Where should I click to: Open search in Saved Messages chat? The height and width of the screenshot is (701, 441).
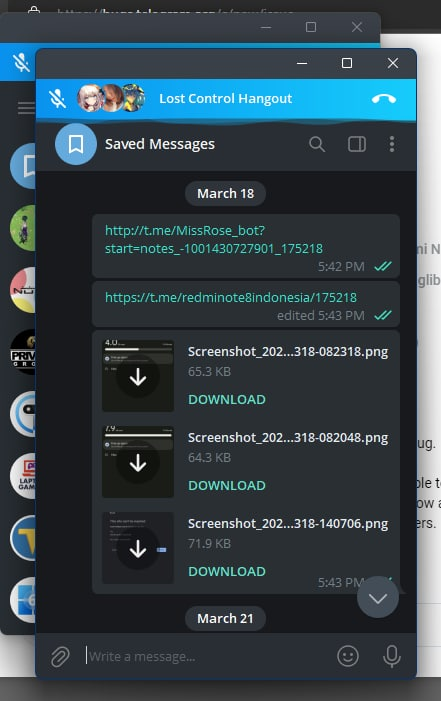(x=317, y=144)
